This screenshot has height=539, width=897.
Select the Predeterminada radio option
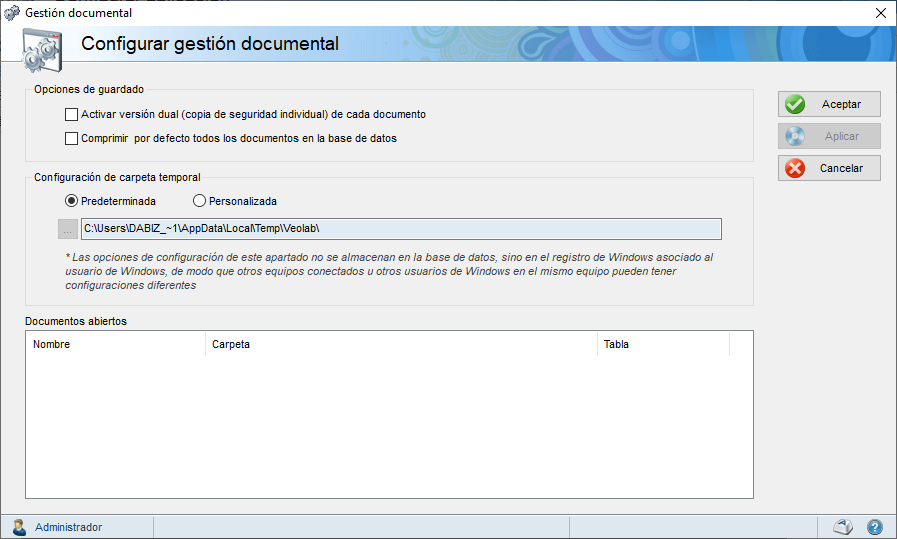pyautogui.click(x=72, y=201)
